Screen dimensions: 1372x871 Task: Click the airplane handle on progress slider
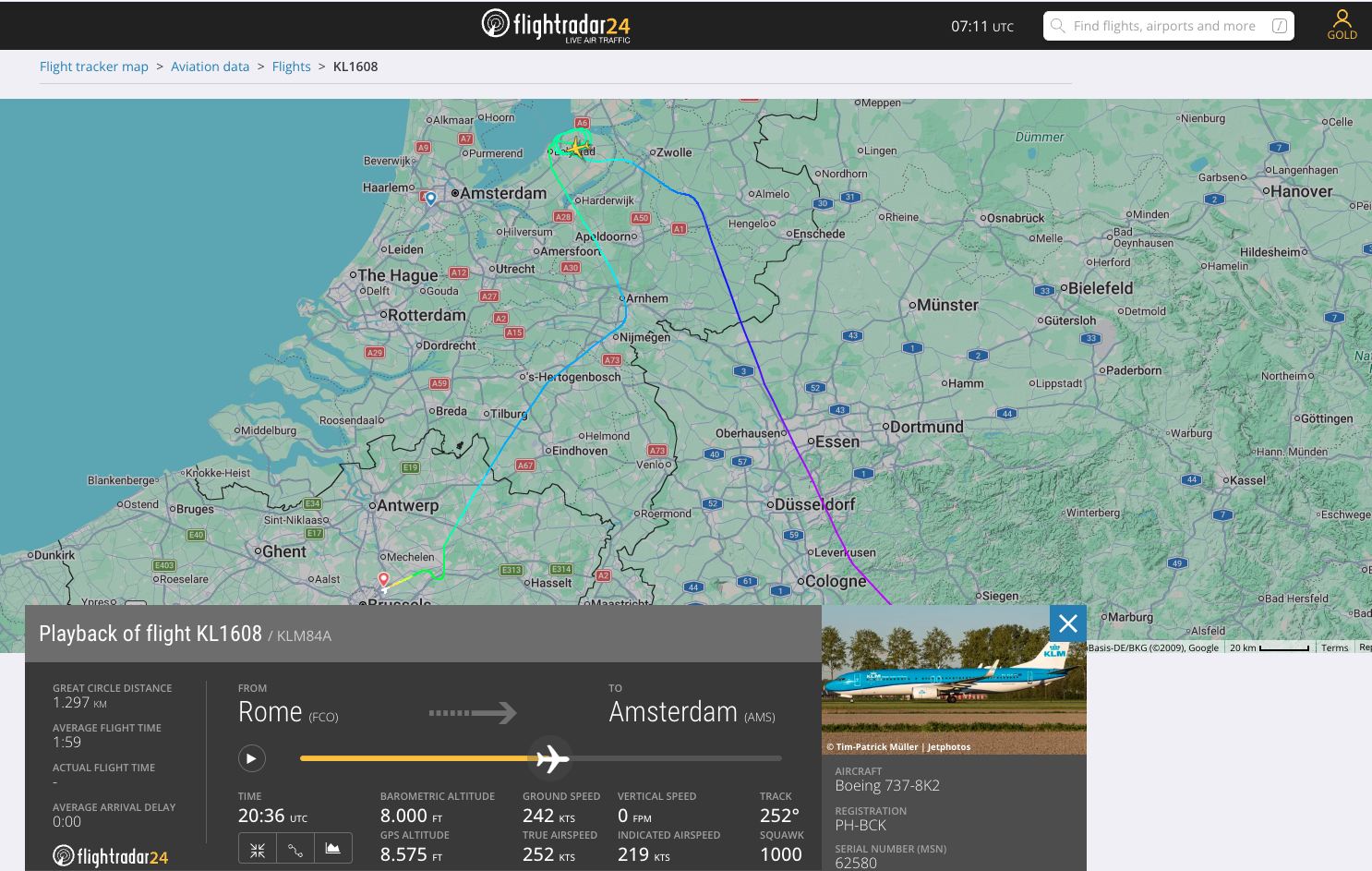point(551,758)
